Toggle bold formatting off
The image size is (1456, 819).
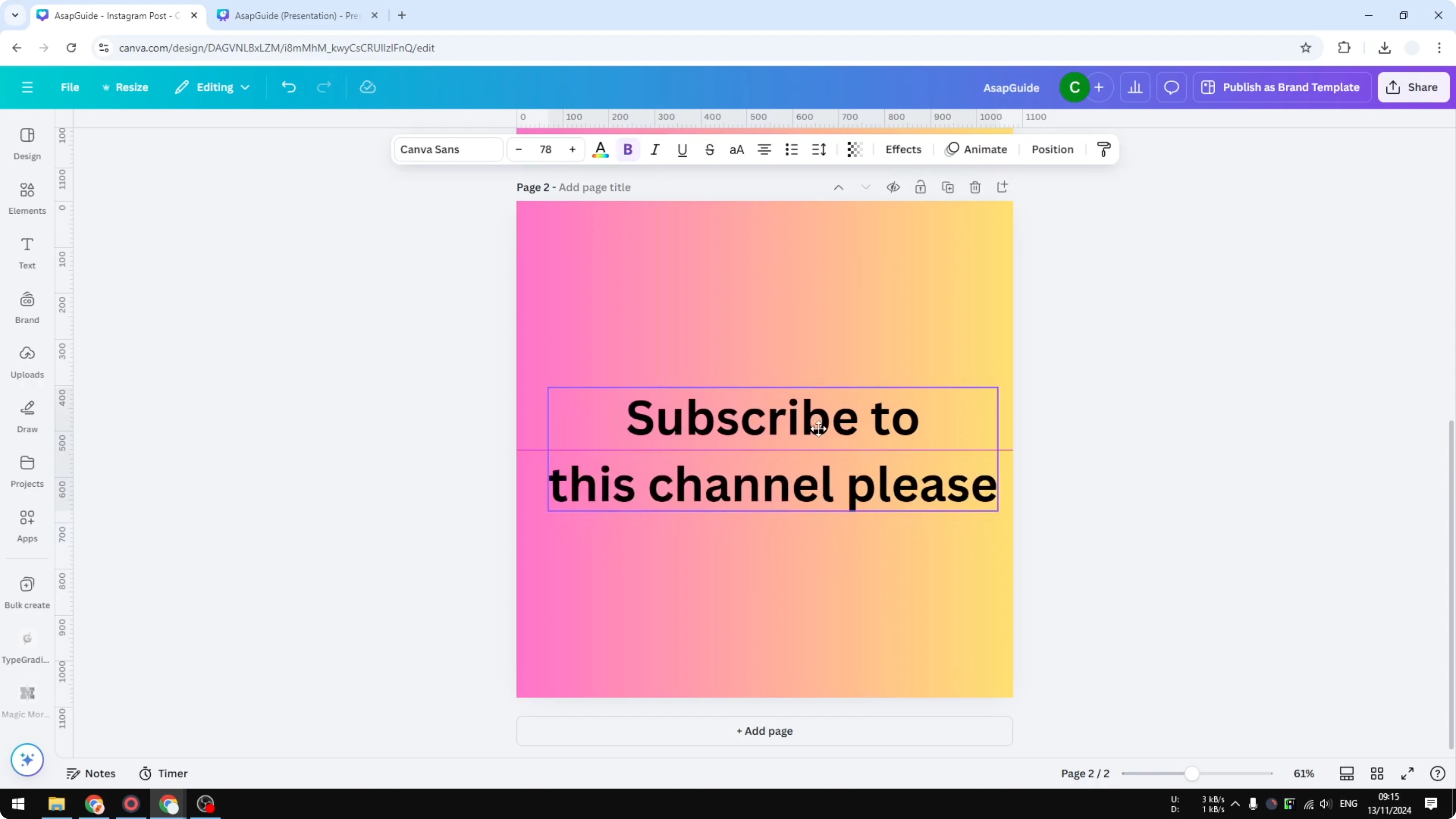(x=628, y=149)
